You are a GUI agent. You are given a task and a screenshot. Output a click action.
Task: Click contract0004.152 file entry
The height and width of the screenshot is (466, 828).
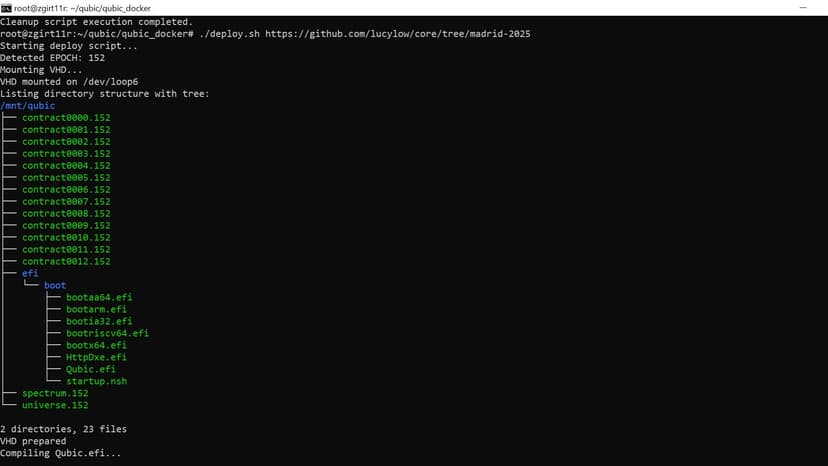pos(66,166)
